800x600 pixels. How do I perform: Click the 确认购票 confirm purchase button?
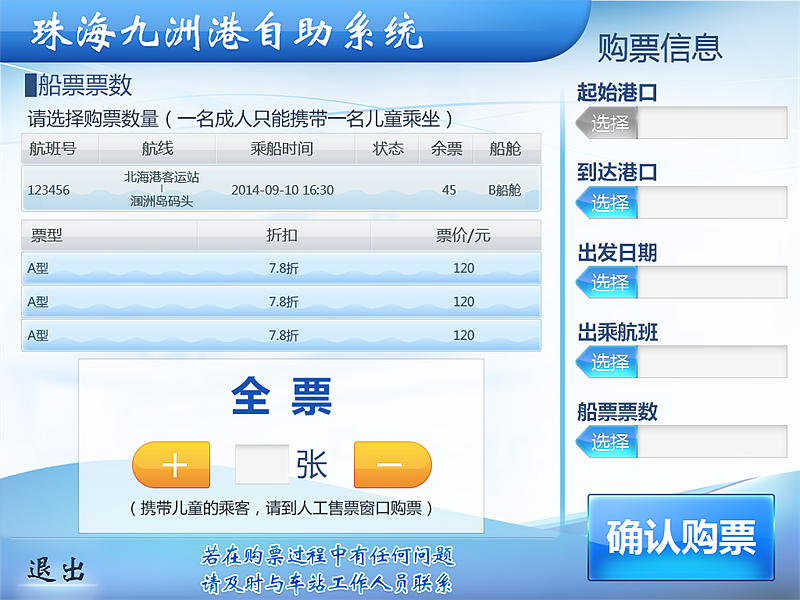click(681, 537)
